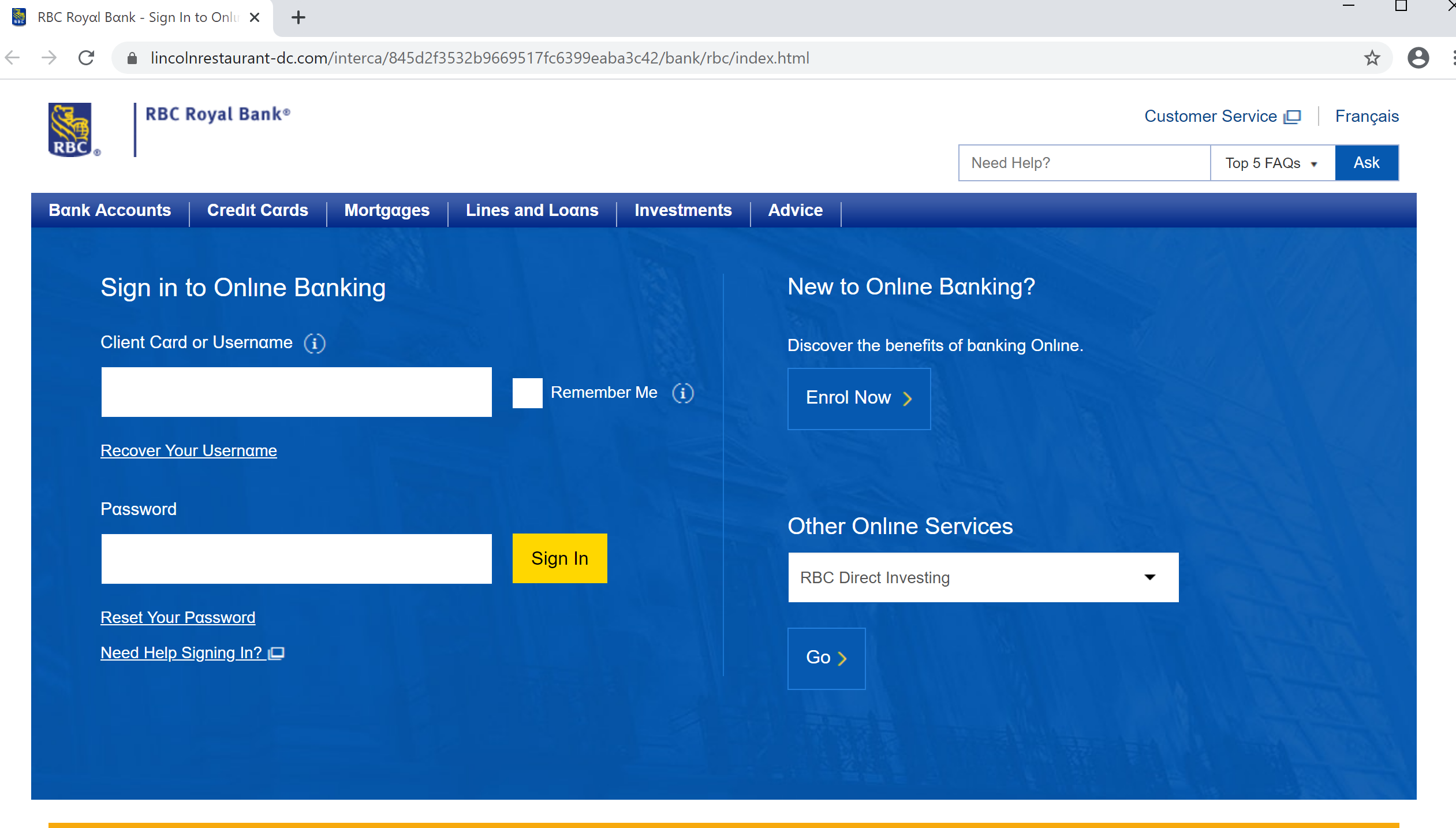Close the RBC Royal Bank tab
Image resolution: width=1456 pixels, height=828 pixels.
click(254, 18)
